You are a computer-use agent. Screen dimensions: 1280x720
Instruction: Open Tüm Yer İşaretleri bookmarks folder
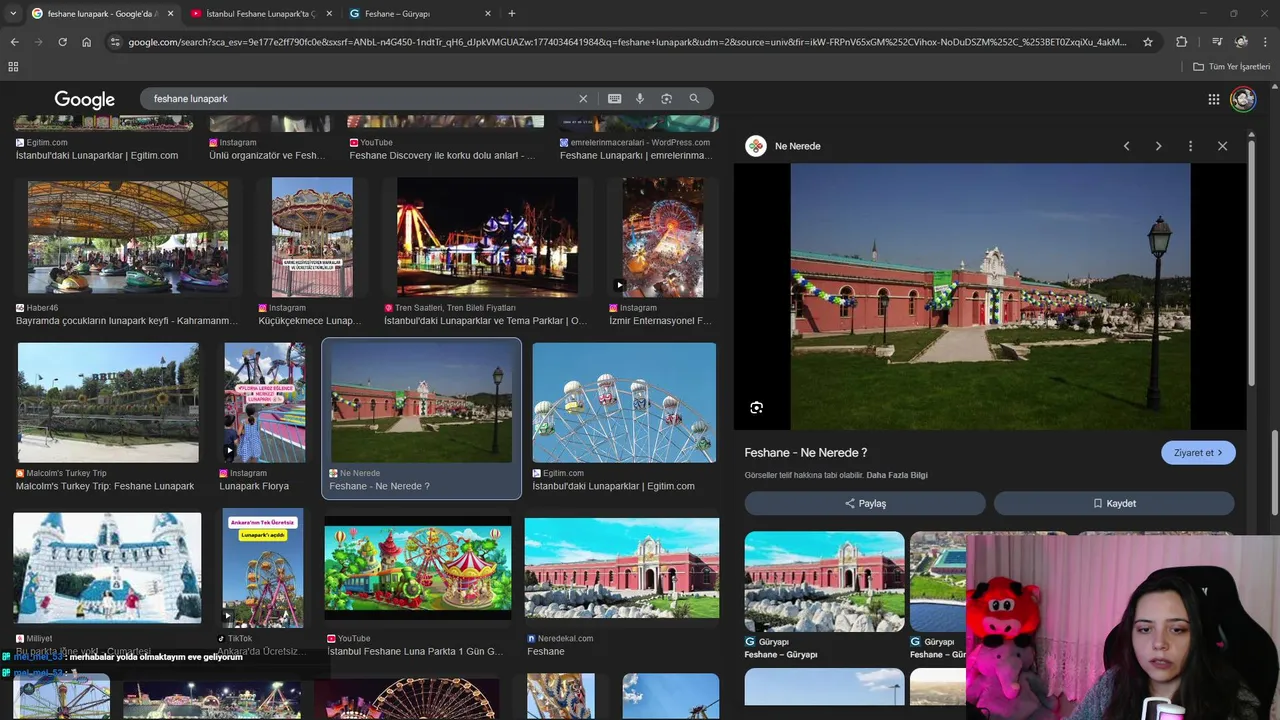(x=1232, y=67)
